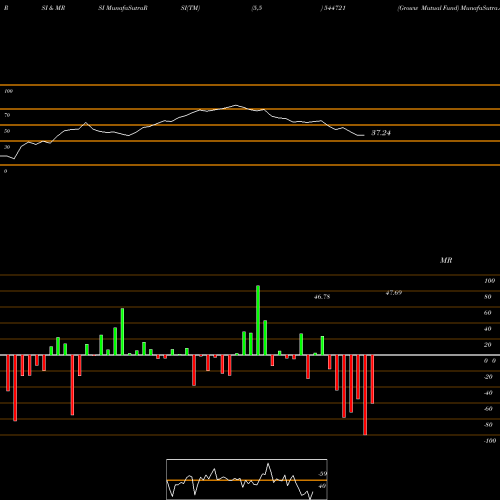Click the 70 level RSI axis label
Screen dimensions: 500x500
point(7,115)
